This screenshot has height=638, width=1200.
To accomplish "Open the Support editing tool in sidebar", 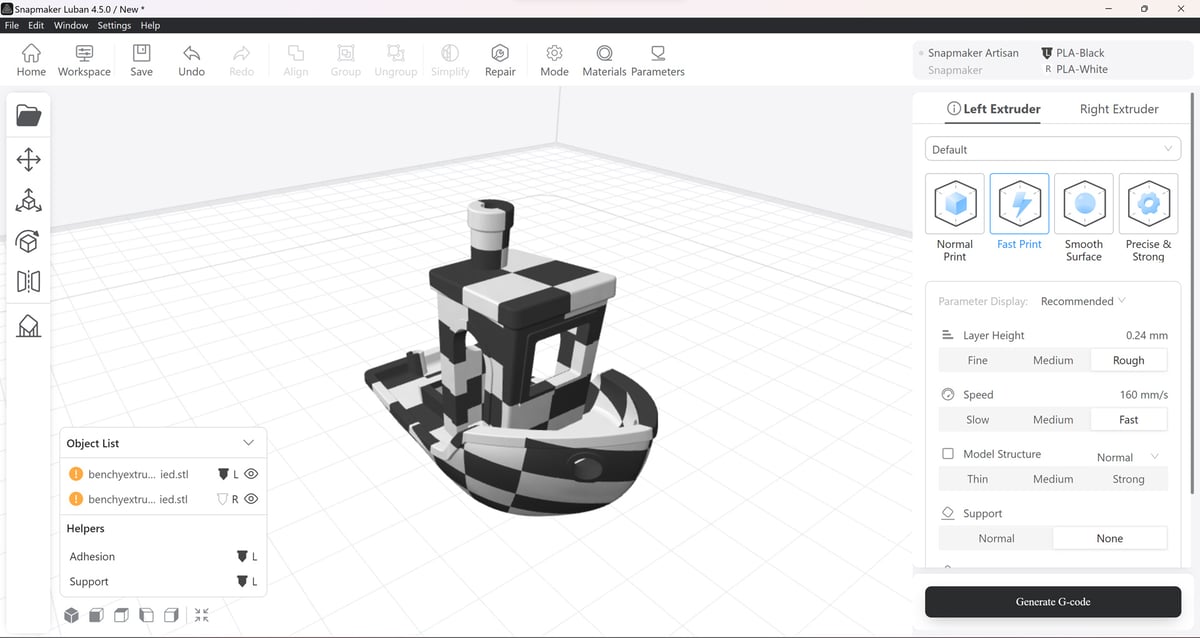I will pos(29,325).
